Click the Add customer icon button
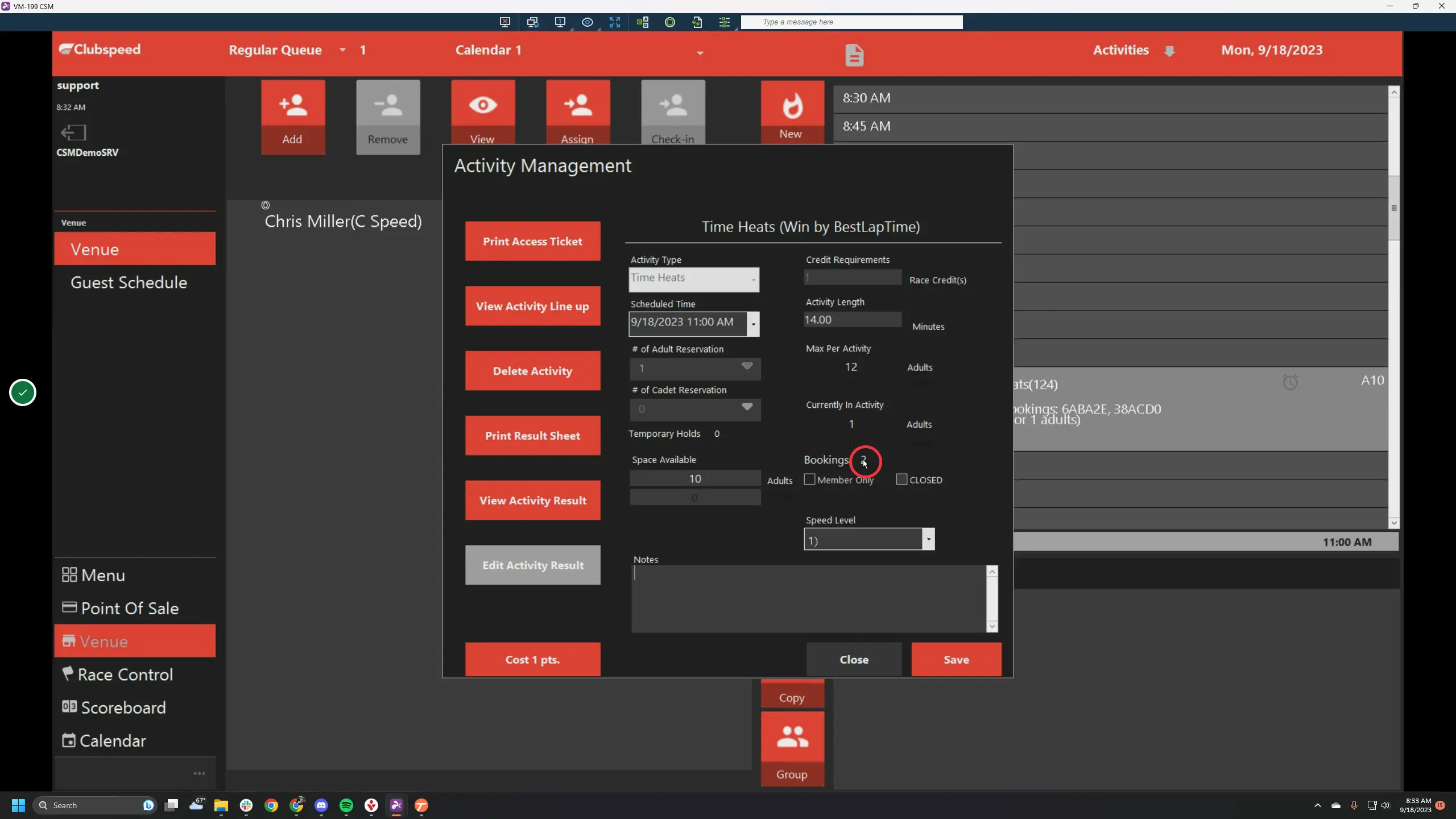 click(293, 117)
